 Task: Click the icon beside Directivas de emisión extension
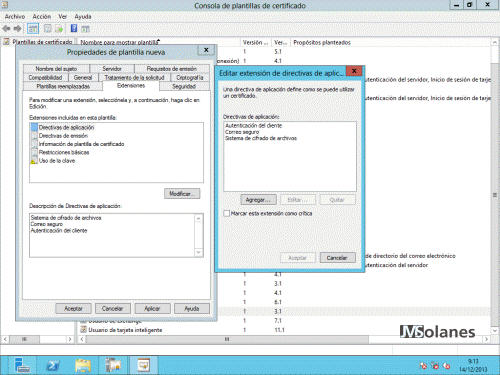(x=34, y=136)
